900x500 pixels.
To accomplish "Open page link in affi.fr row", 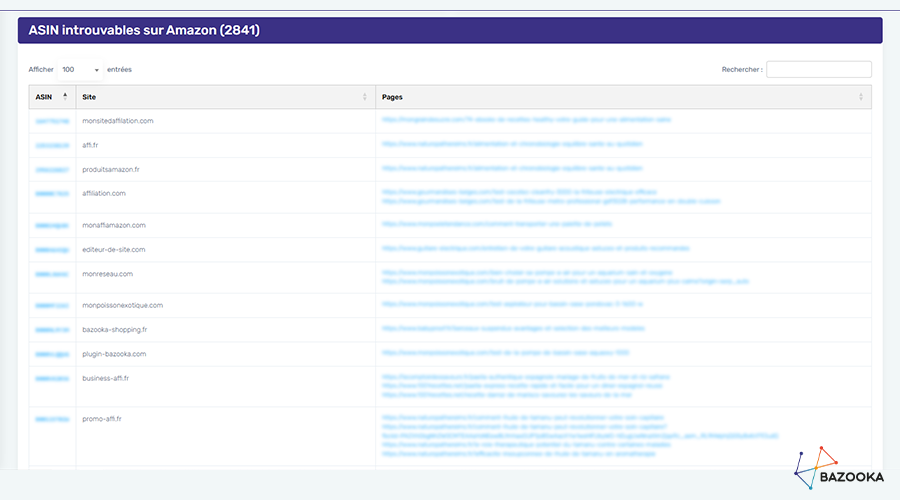I will pos(512,144).
